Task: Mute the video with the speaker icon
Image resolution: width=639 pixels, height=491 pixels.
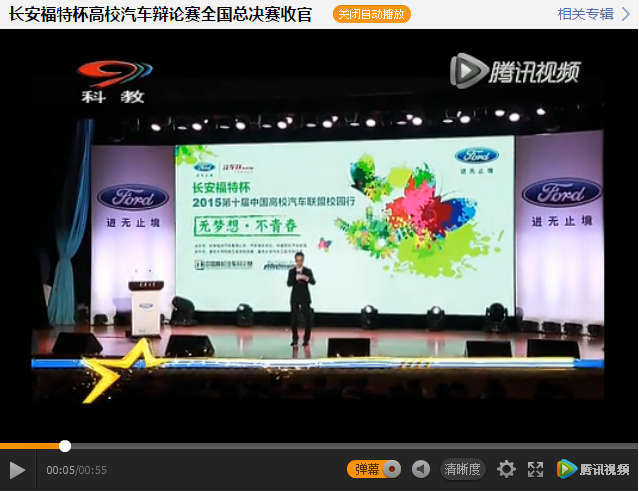Action: click(421, 469)
